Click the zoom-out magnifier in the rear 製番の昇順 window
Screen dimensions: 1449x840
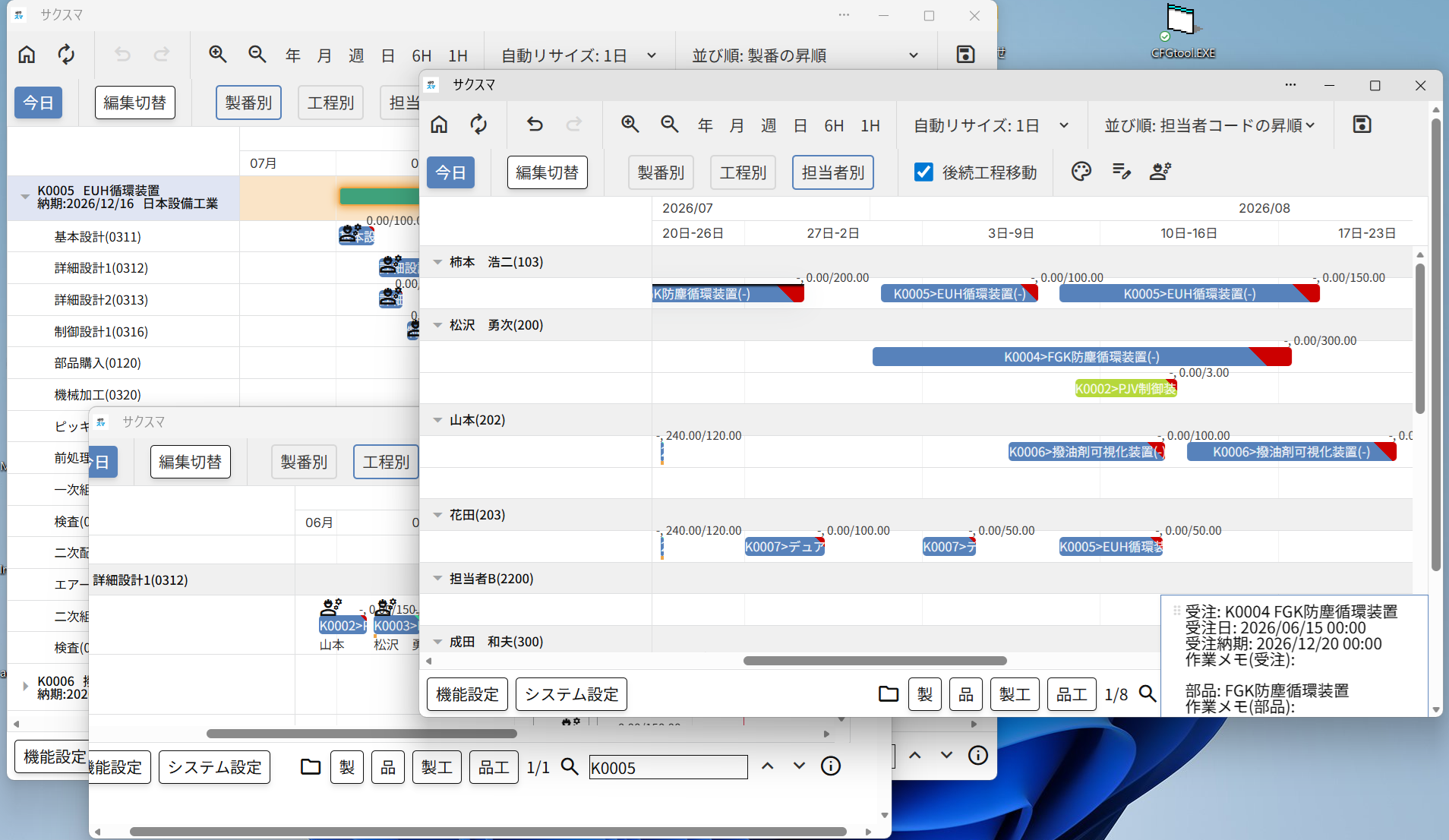pos(257,55)
